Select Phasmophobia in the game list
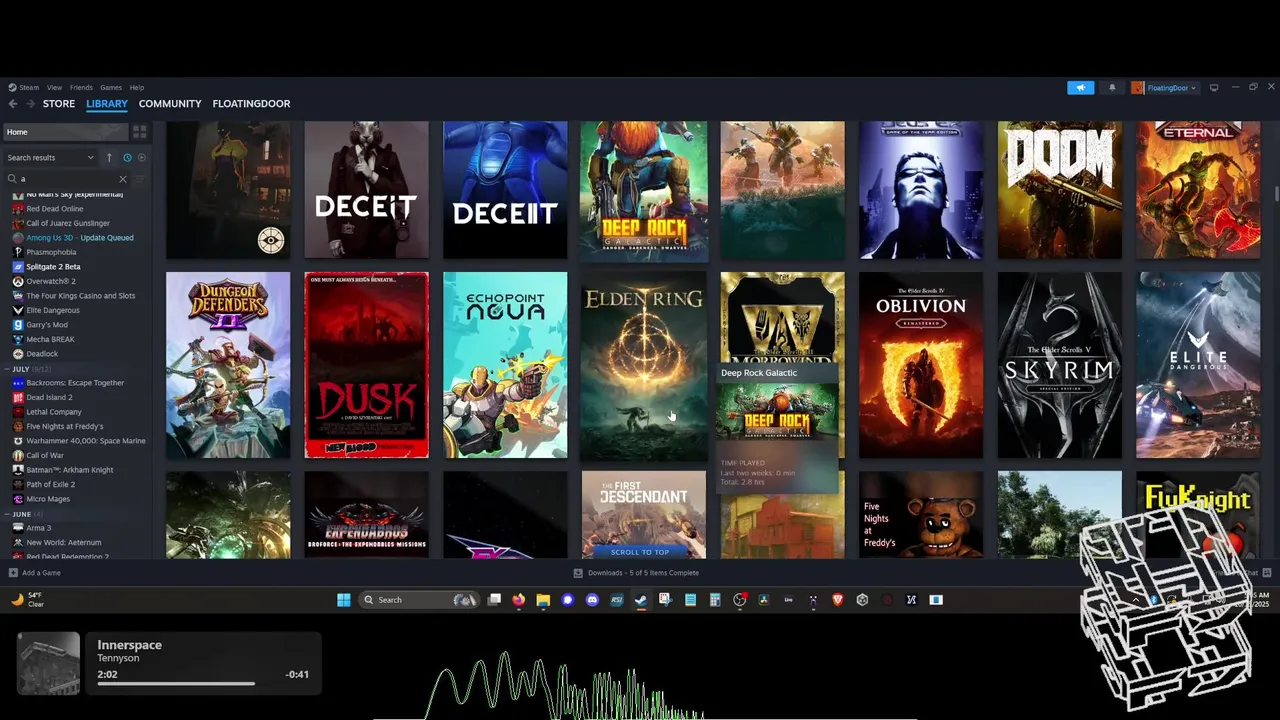 [51, 252]
